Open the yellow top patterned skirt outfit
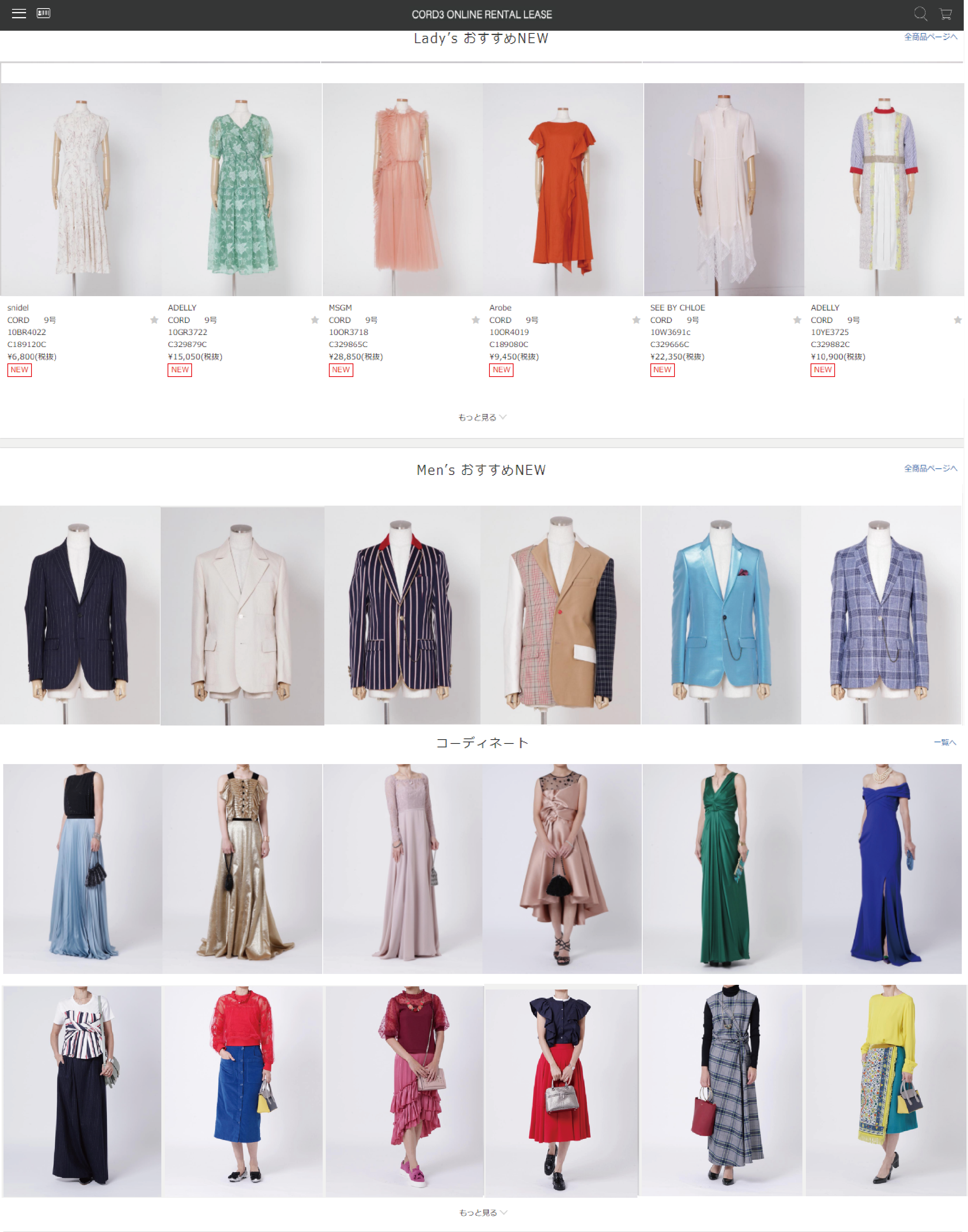The height and width of the screenshot is (1232, 968). tap(886, 1091)
